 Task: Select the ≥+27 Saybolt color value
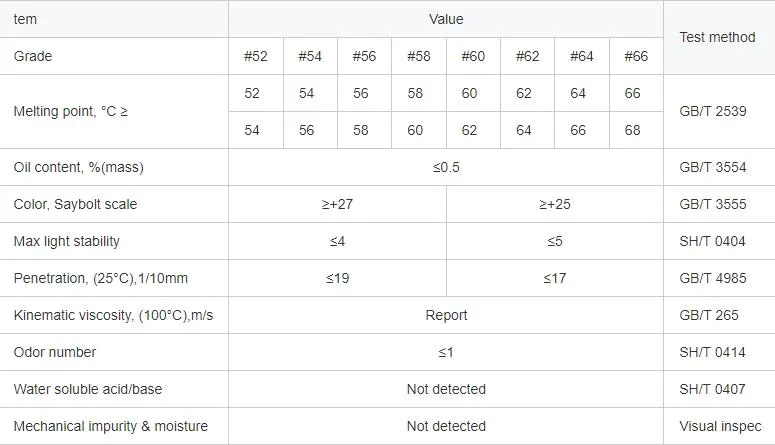click(338, 204)
